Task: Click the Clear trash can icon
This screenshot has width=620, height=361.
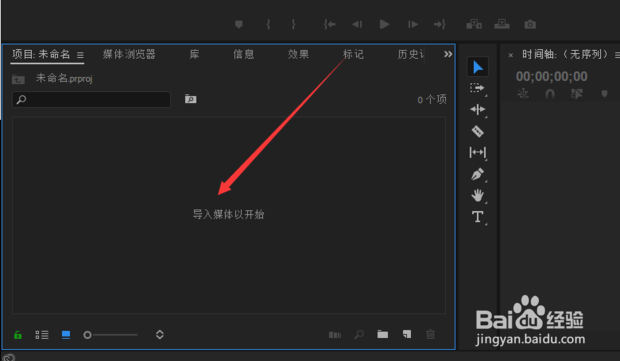Action: tap(431, 335)
